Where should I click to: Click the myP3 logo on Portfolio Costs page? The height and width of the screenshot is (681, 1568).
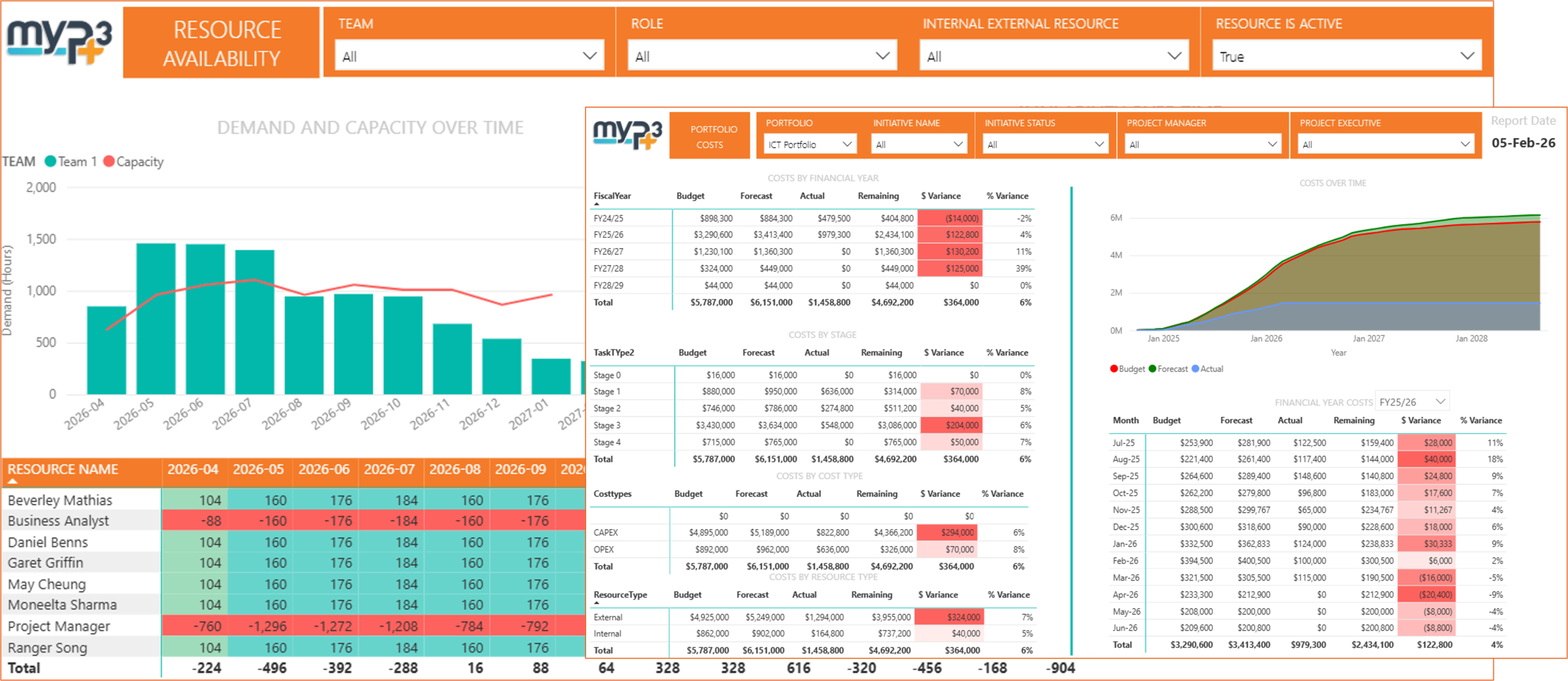click(x=626, y=135)
